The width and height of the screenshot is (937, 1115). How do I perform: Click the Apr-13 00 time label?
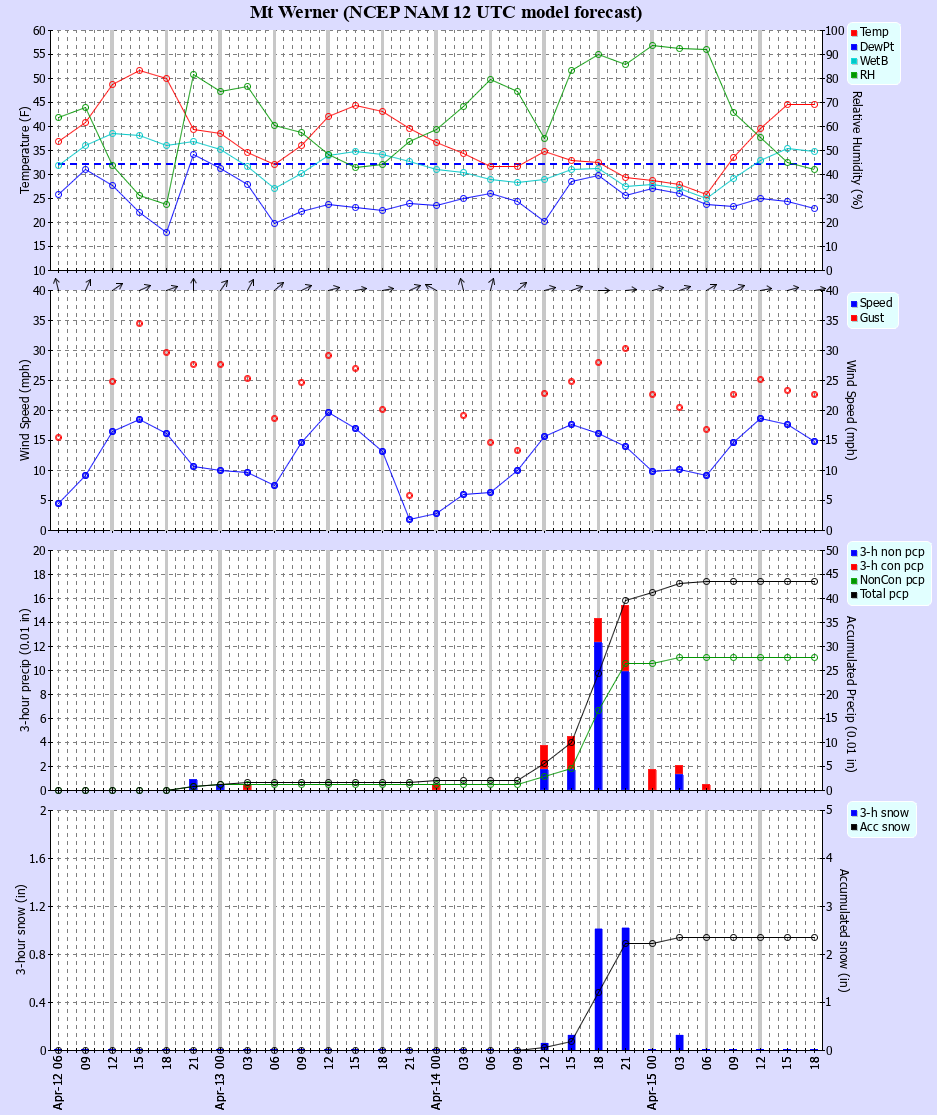(x=220, y=1084)
